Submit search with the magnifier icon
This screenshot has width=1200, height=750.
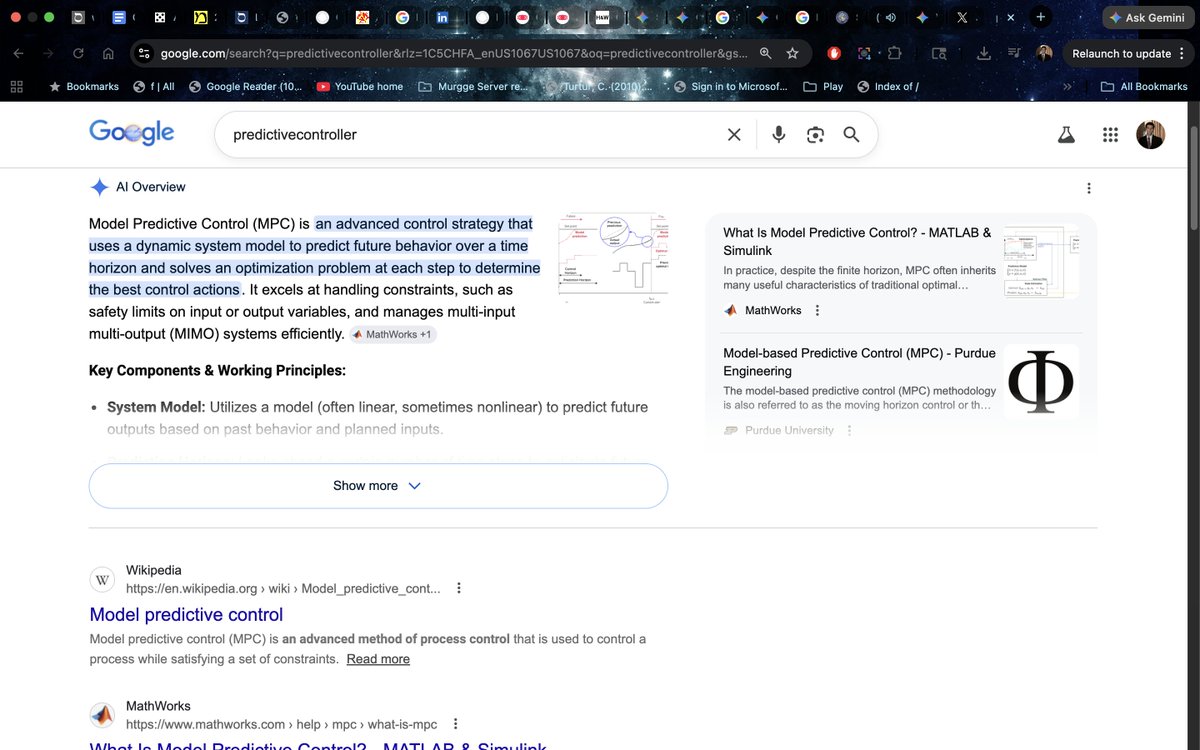point(851,135)
